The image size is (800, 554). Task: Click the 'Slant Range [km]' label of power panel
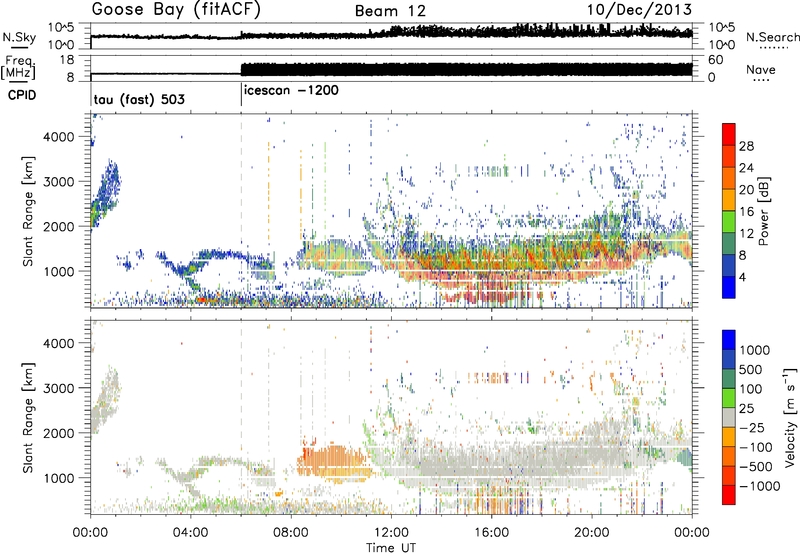coord(28,211)
